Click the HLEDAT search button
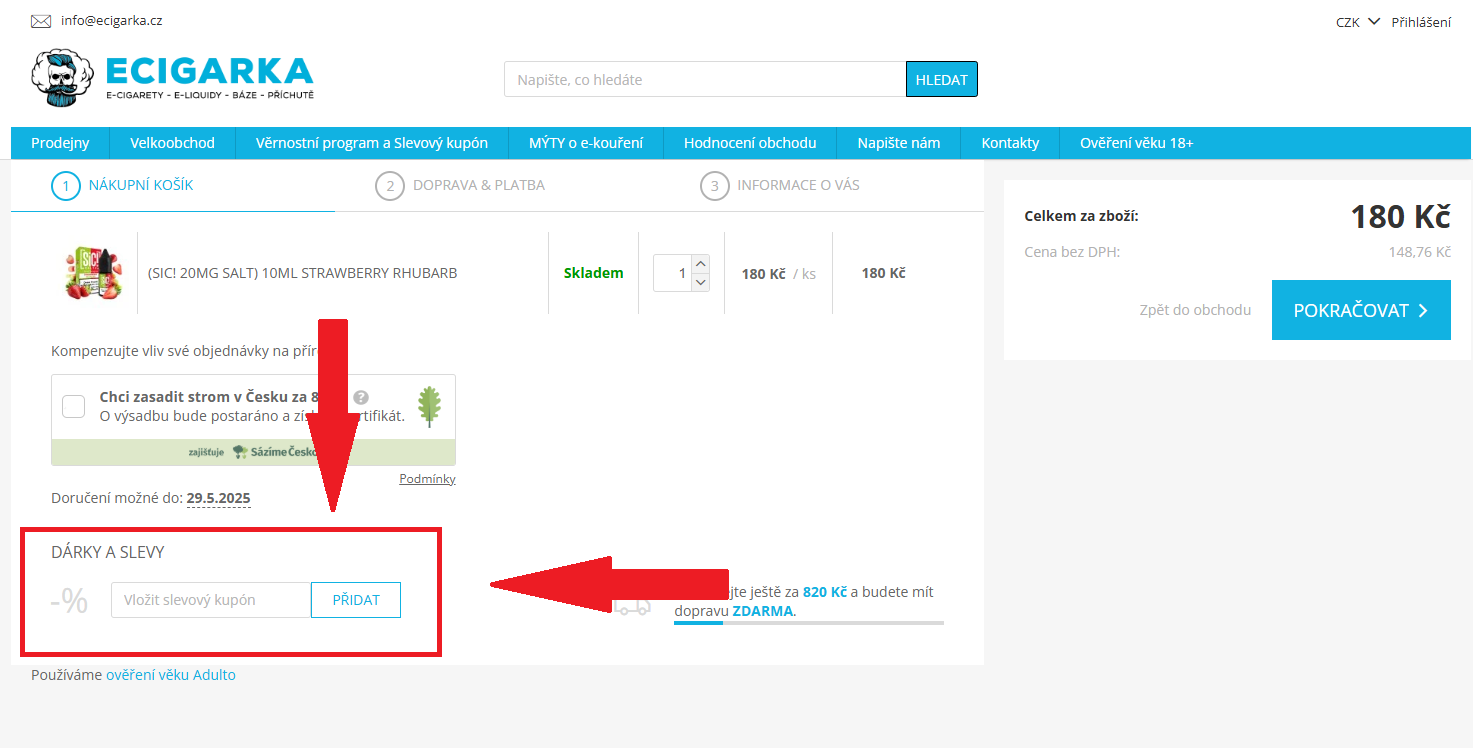Viewport: 1473px width, 748px height. [x=942, y=79]
